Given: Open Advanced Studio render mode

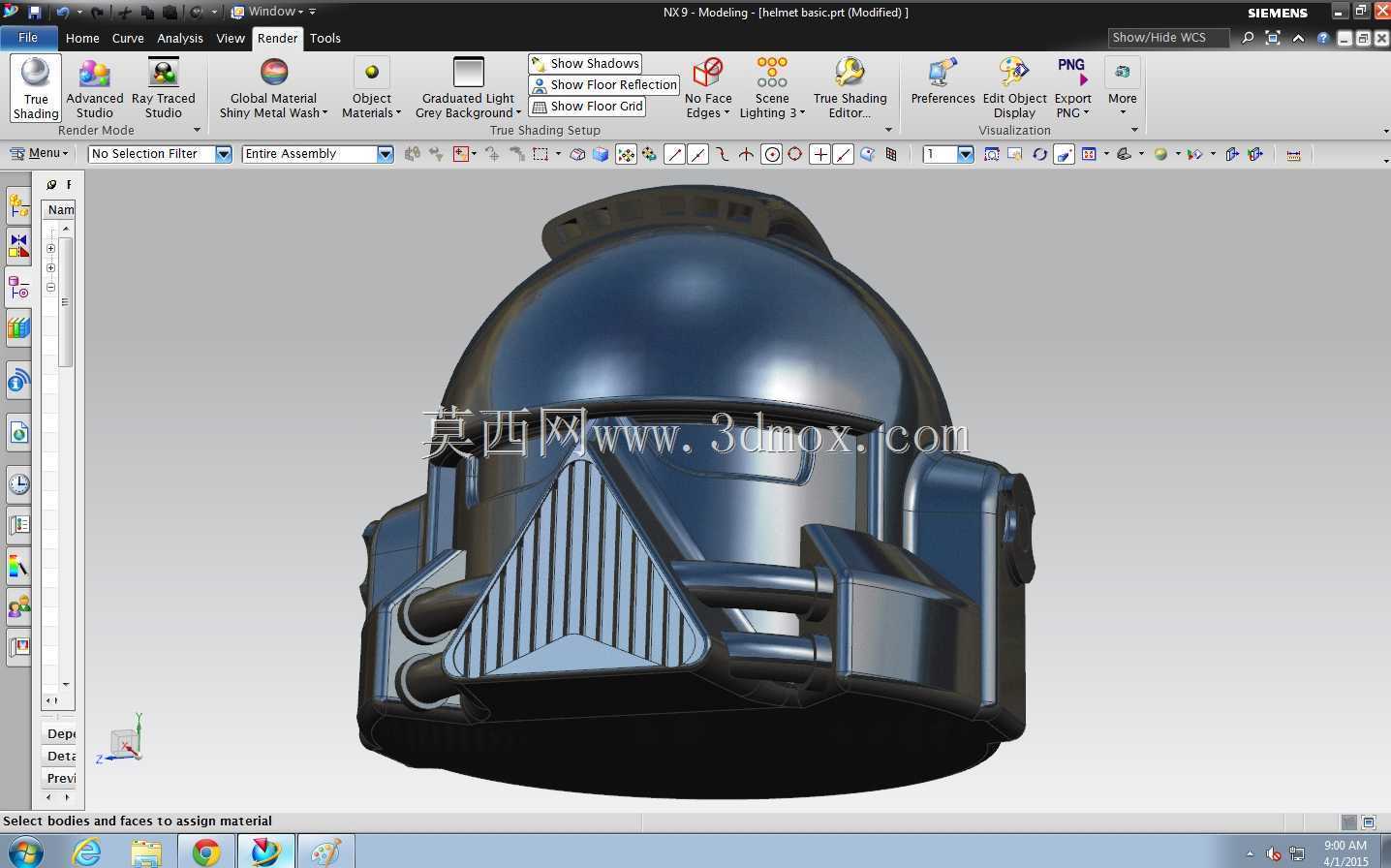Looking at the screenshot, I should (94, 88).
